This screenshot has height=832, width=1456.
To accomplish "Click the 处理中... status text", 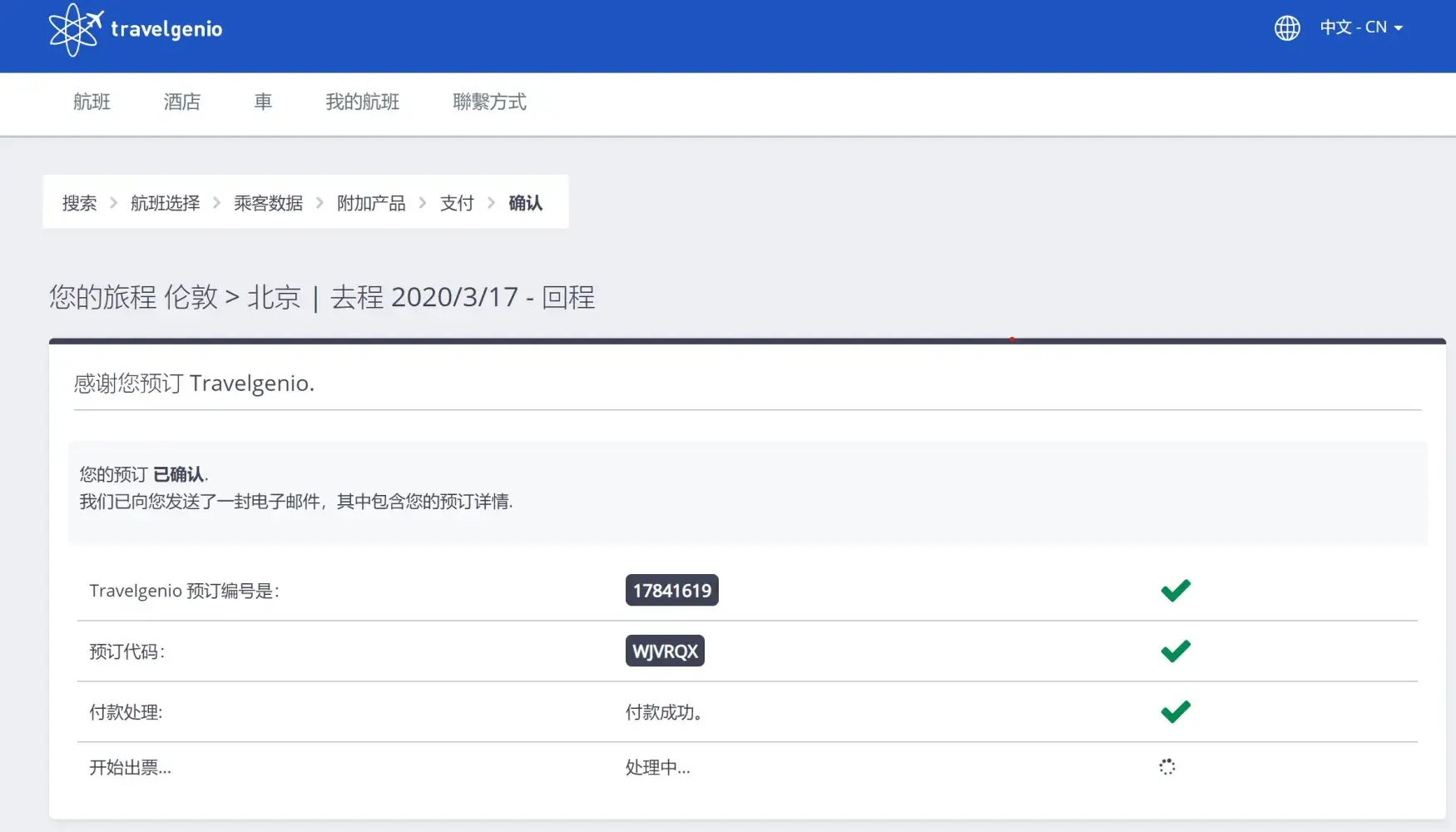I will (x=658, y=768).
